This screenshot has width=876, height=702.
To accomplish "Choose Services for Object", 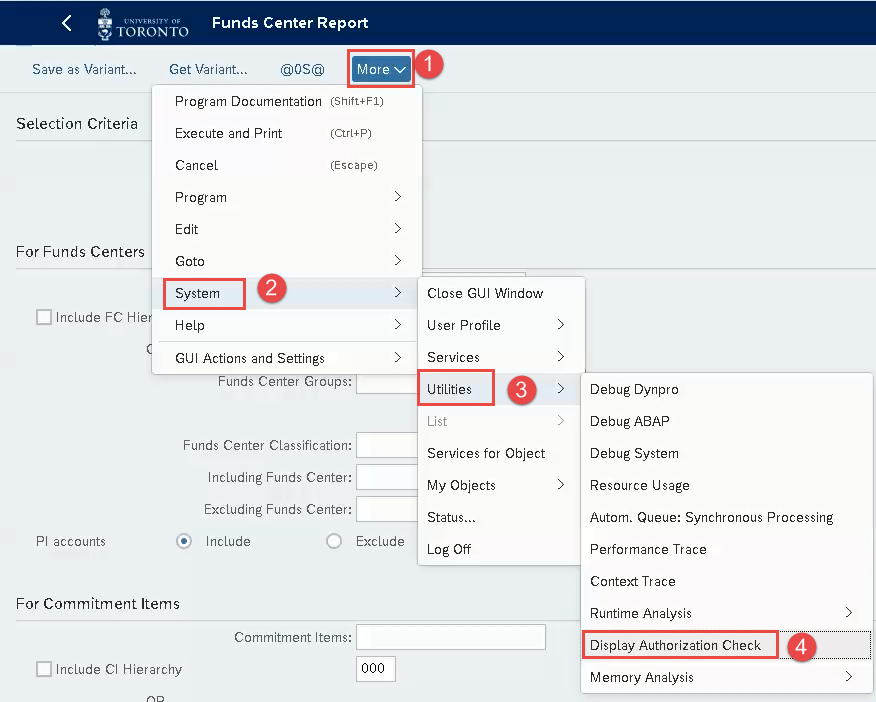I will (501, 453).
